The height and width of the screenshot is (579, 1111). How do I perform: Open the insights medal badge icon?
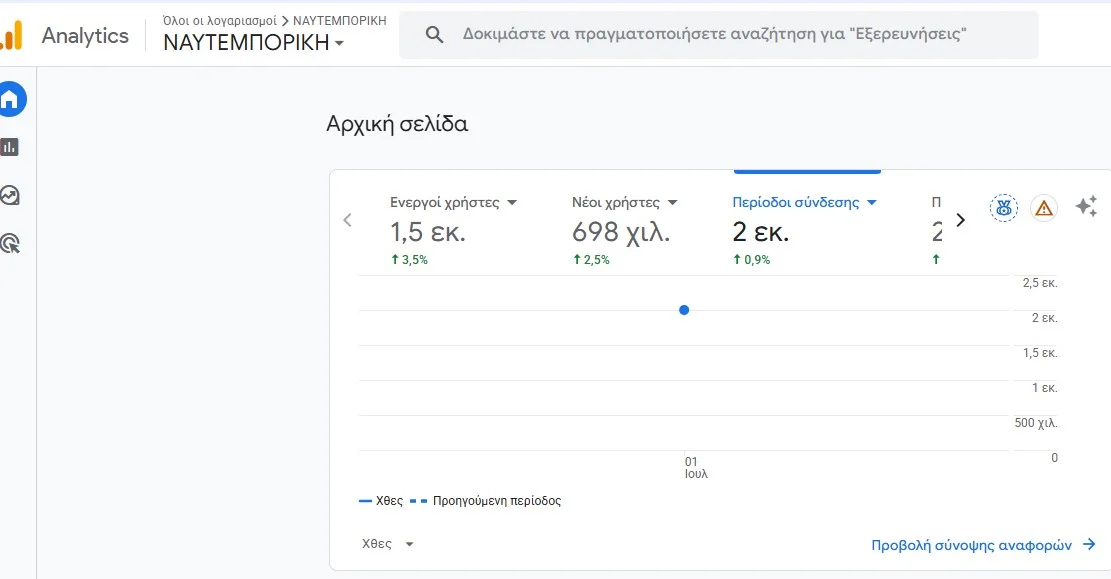coord(1003,208)
